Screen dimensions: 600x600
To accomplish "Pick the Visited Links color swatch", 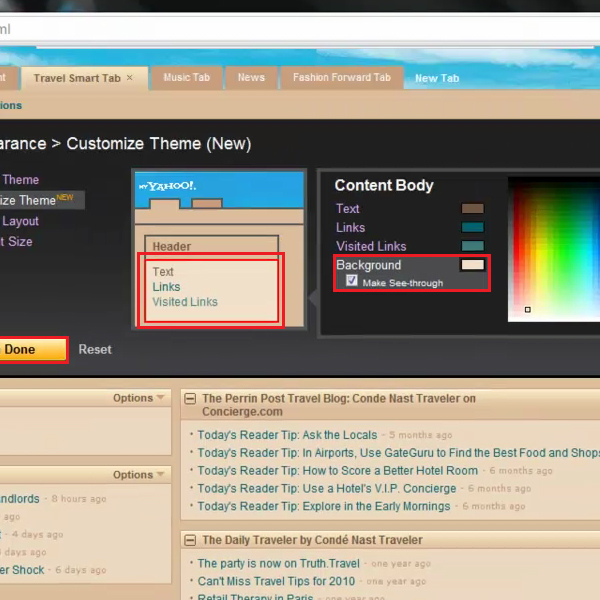I will (473, 246).
